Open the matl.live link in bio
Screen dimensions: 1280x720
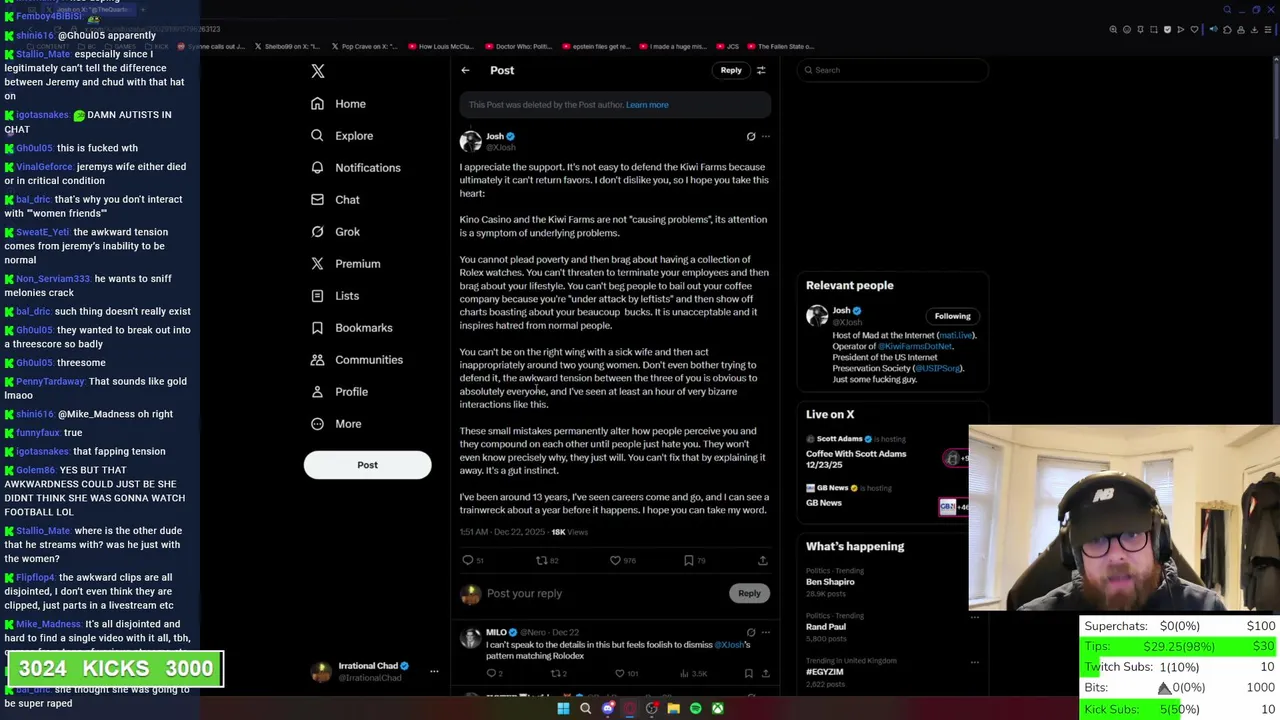click(955, 336)
